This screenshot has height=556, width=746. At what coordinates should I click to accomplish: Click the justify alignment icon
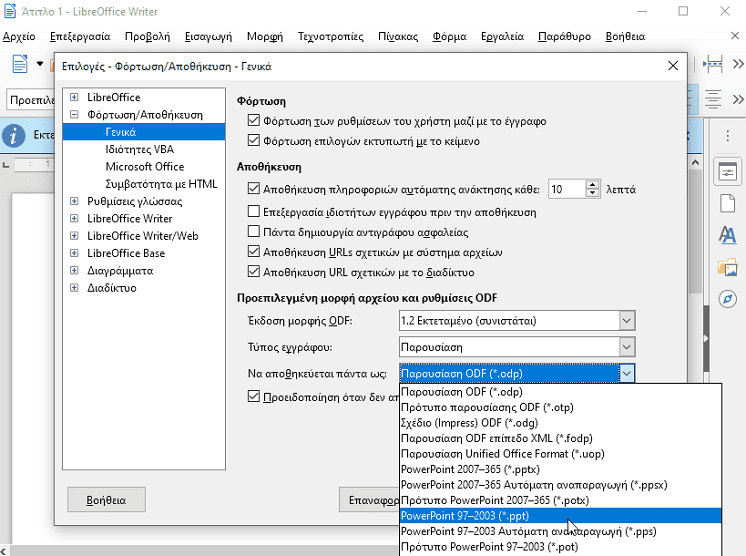click(713, 99)
